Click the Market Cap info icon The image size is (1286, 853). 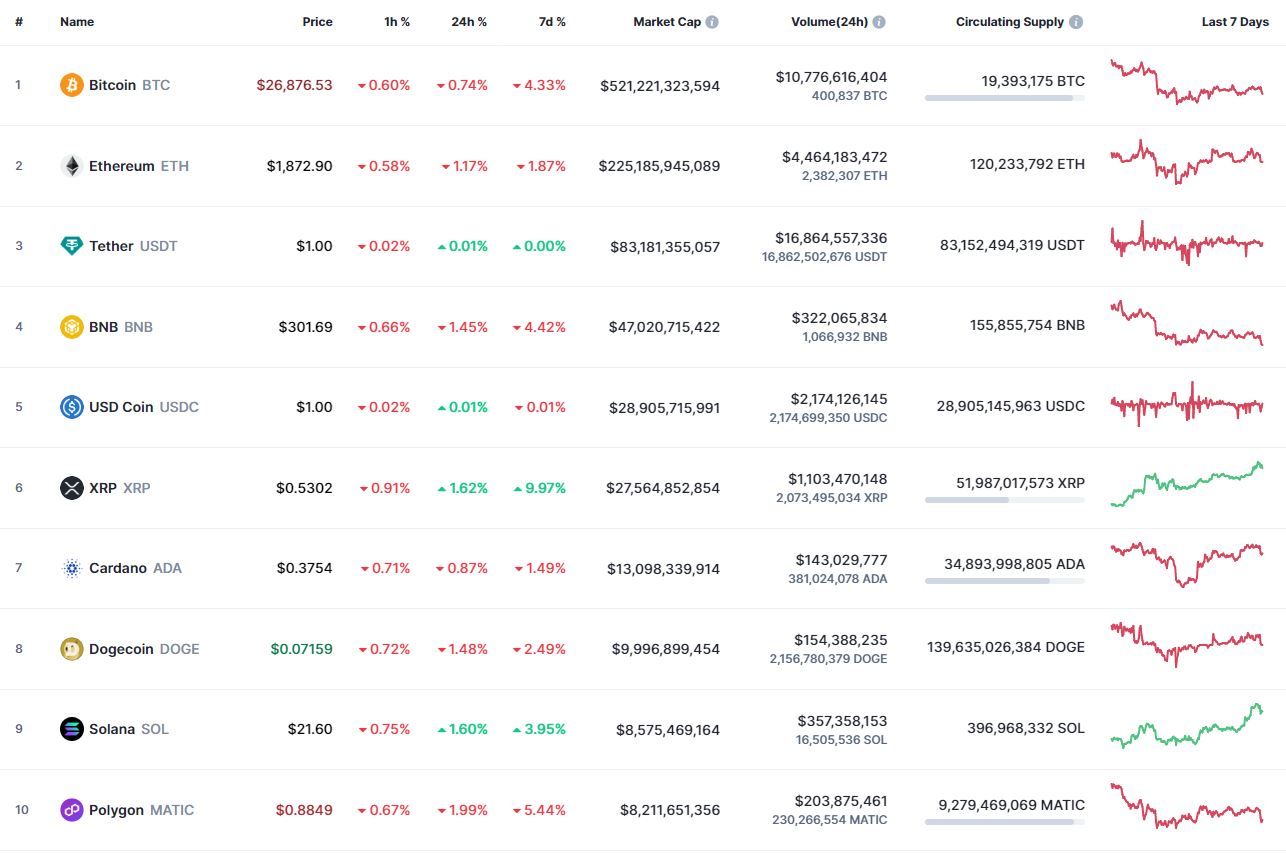712,22
